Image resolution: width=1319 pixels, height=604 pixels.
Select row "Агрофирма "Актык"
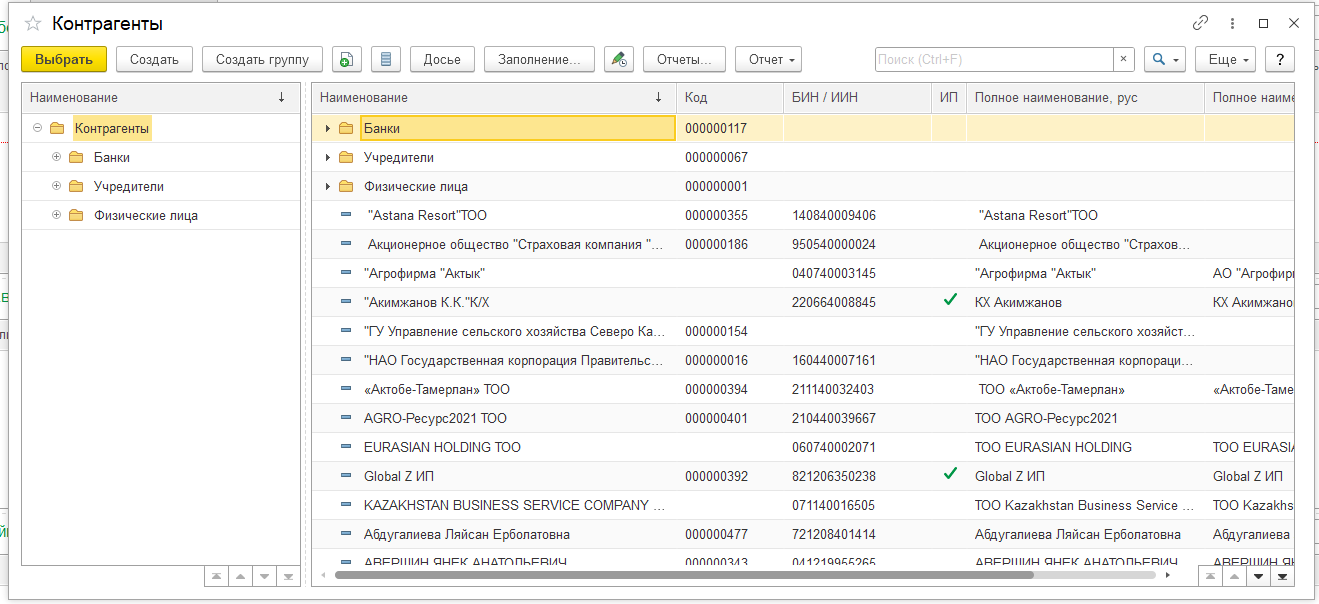(x=802, y=273)
